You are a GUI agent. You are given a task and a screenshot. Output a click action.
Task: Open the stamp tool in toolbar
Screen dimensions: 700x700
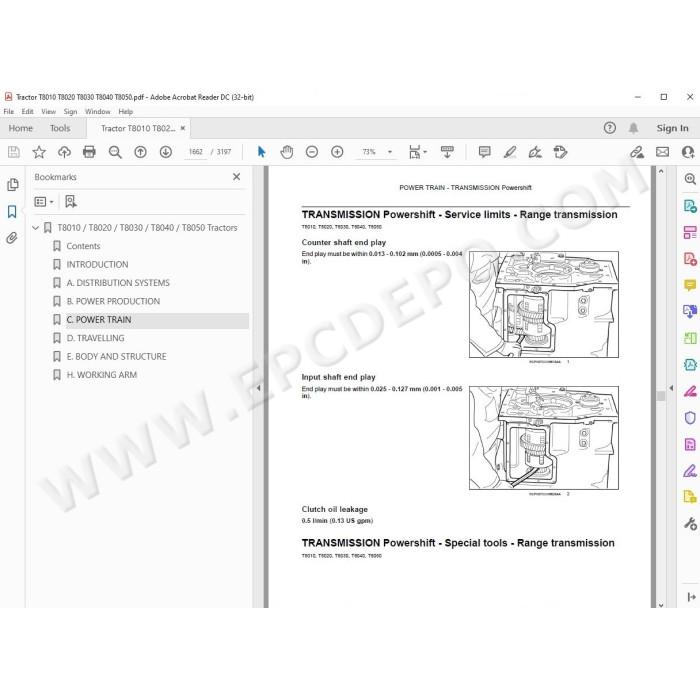tap(560, 152)
